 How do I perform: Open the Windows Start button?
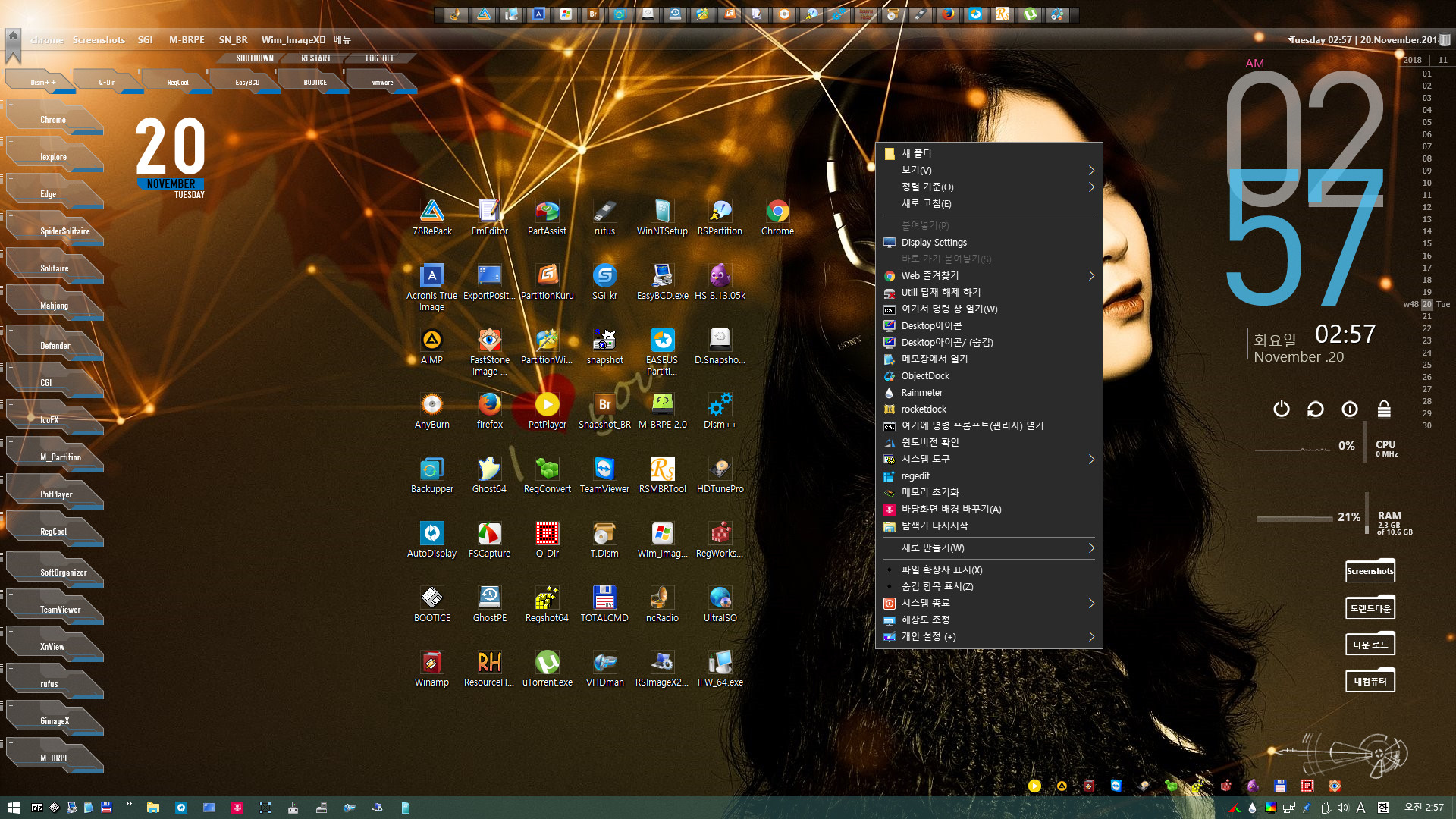pyautogui.click(x=13, y=808)
